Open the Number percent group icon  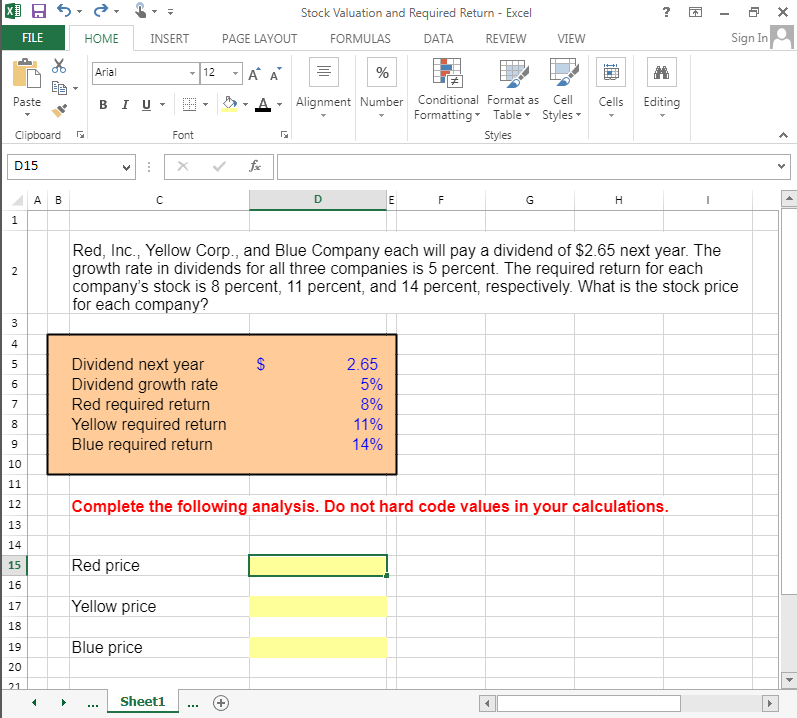click(382, 72)
